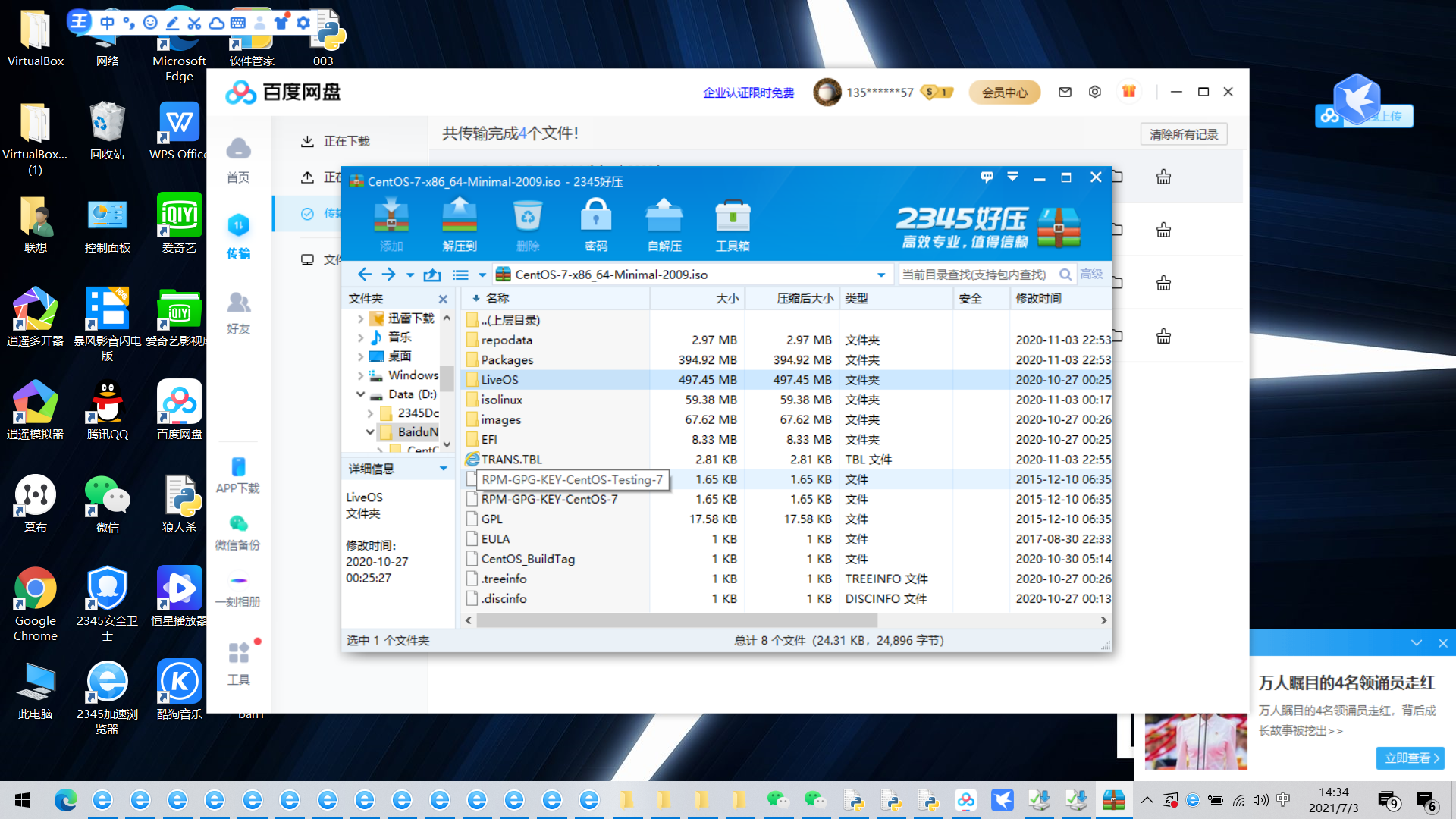Click the taskbar volume icon
1456x819 pixels.
1260,800
